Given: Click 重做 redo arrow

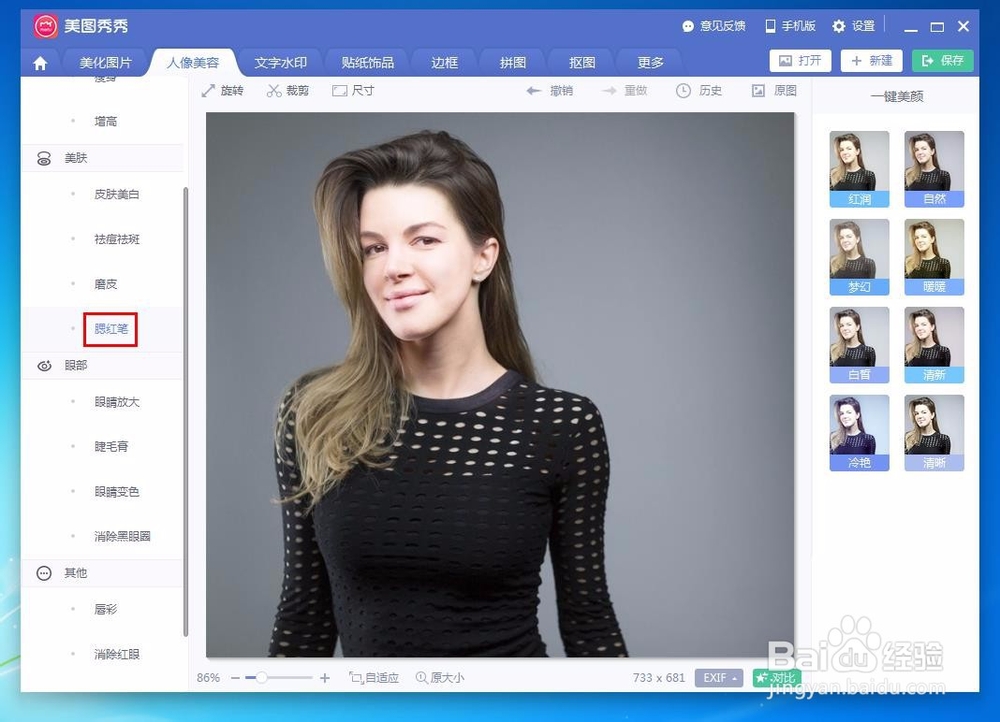Looking at the screenshot, I should 624,91.
